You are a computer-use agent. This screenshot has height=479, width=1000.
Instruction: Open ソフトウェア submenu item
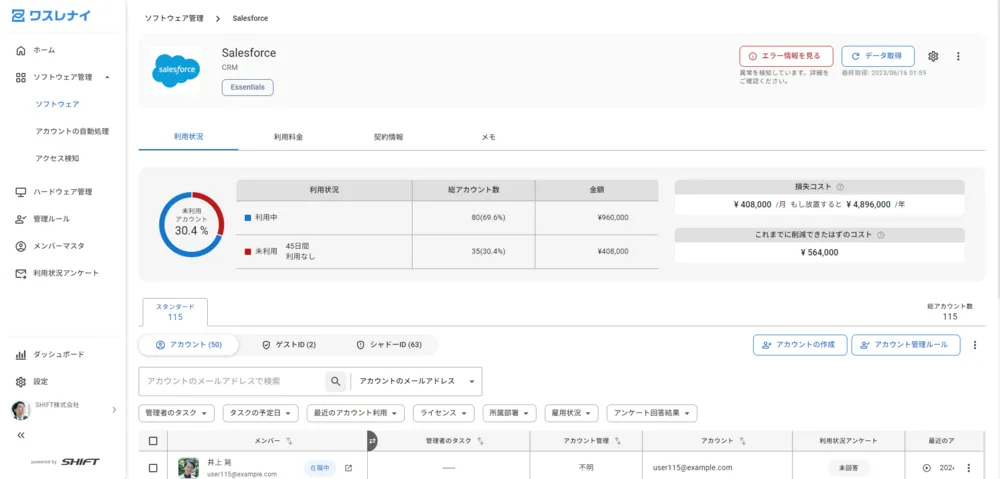pos(57,104)
